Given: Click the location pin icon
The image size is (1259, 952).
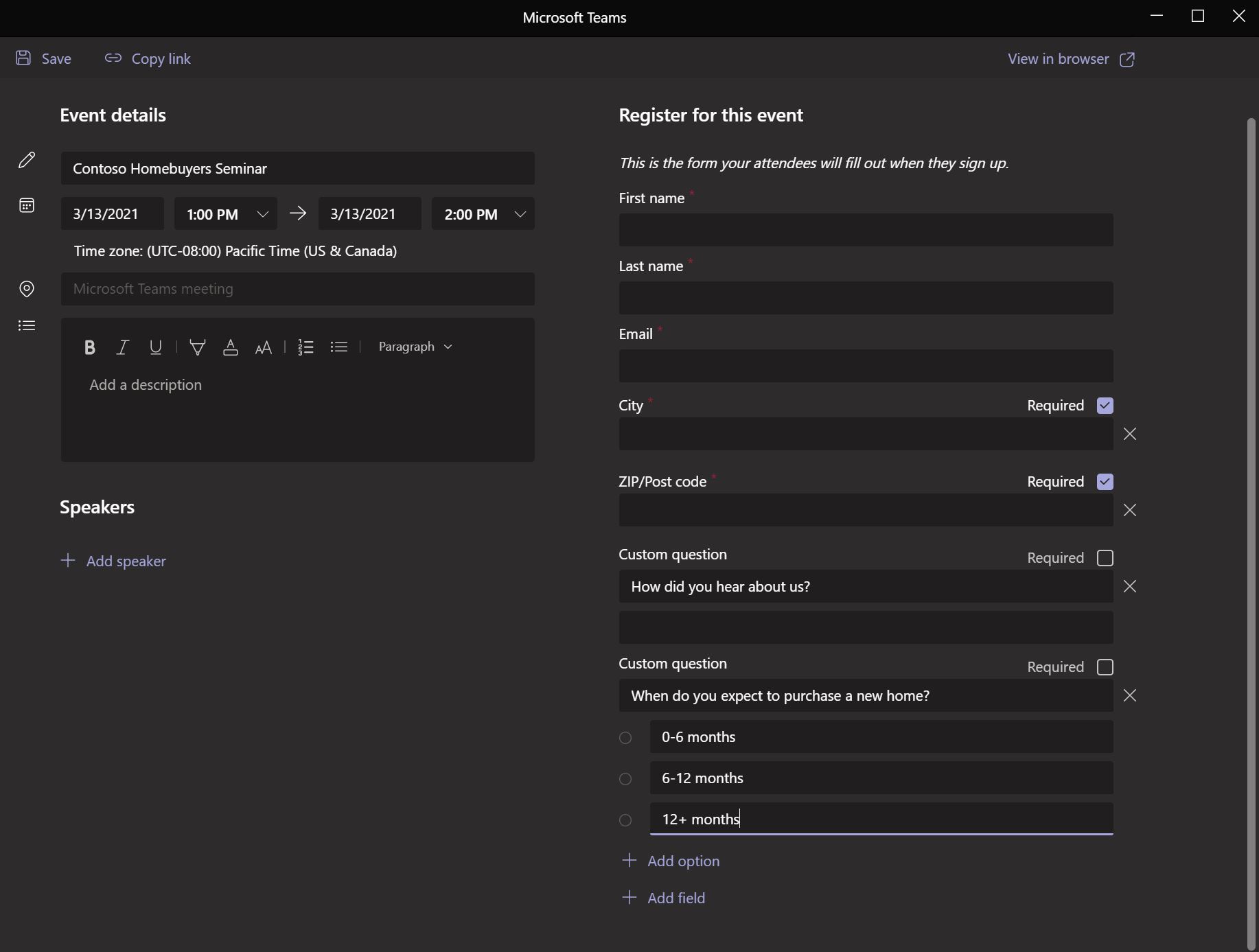Looking at the screenshot, I should (27, 289).
